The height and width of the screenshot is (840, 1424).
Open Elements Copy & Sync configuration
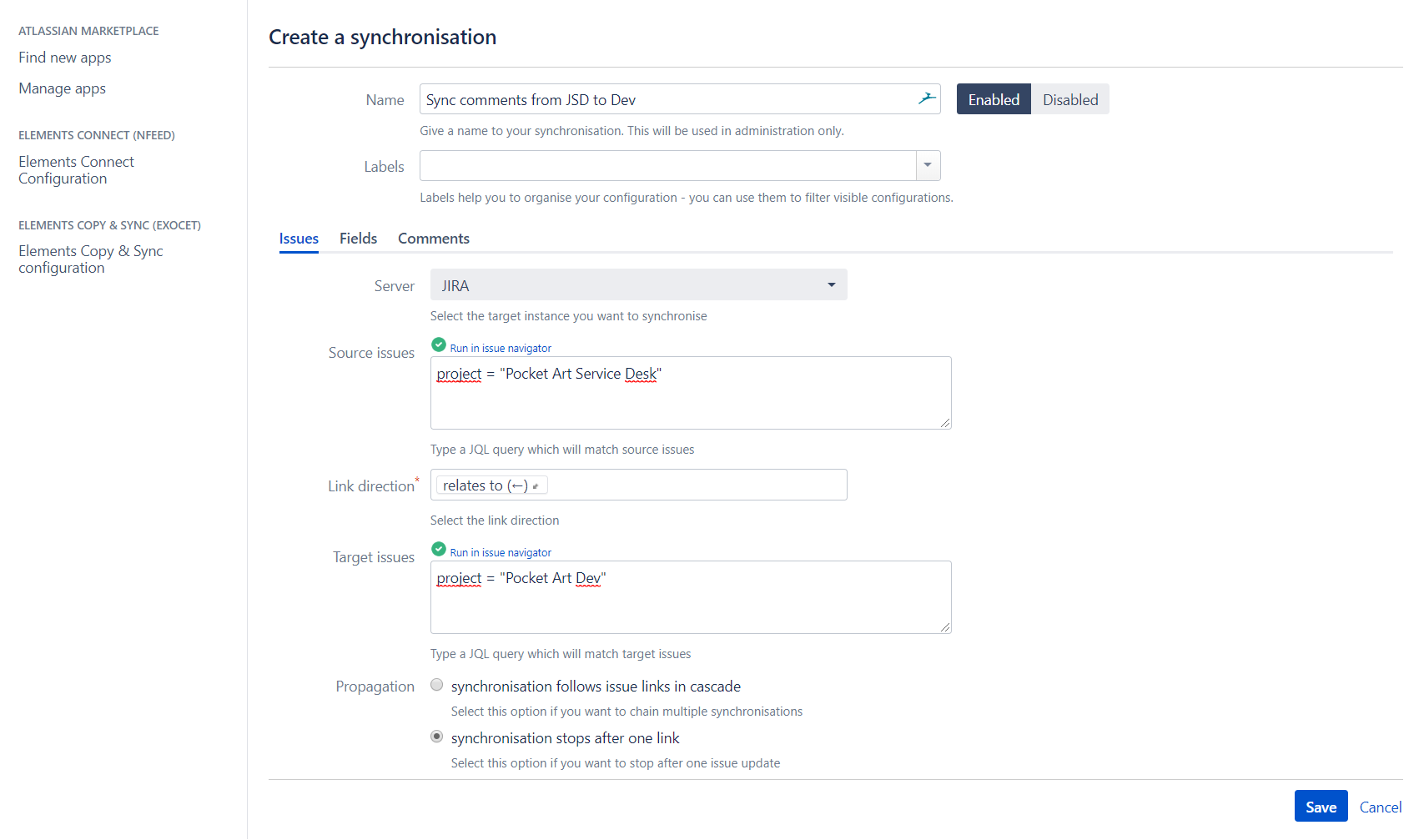coord(90,259)
